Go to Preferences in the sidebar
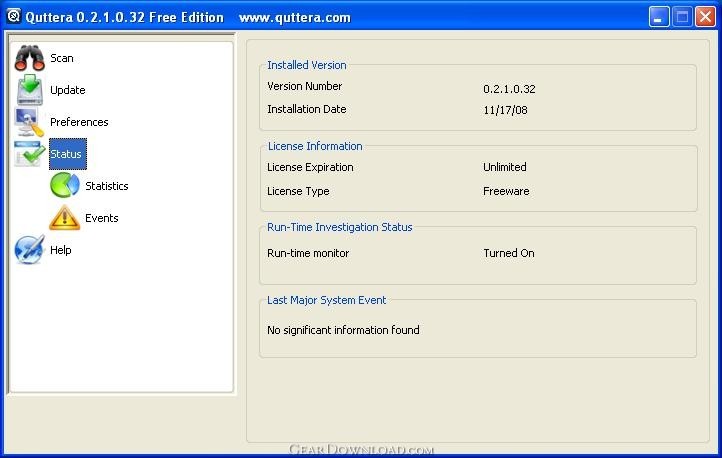This screenshot has height=458, width=722. 79,122
